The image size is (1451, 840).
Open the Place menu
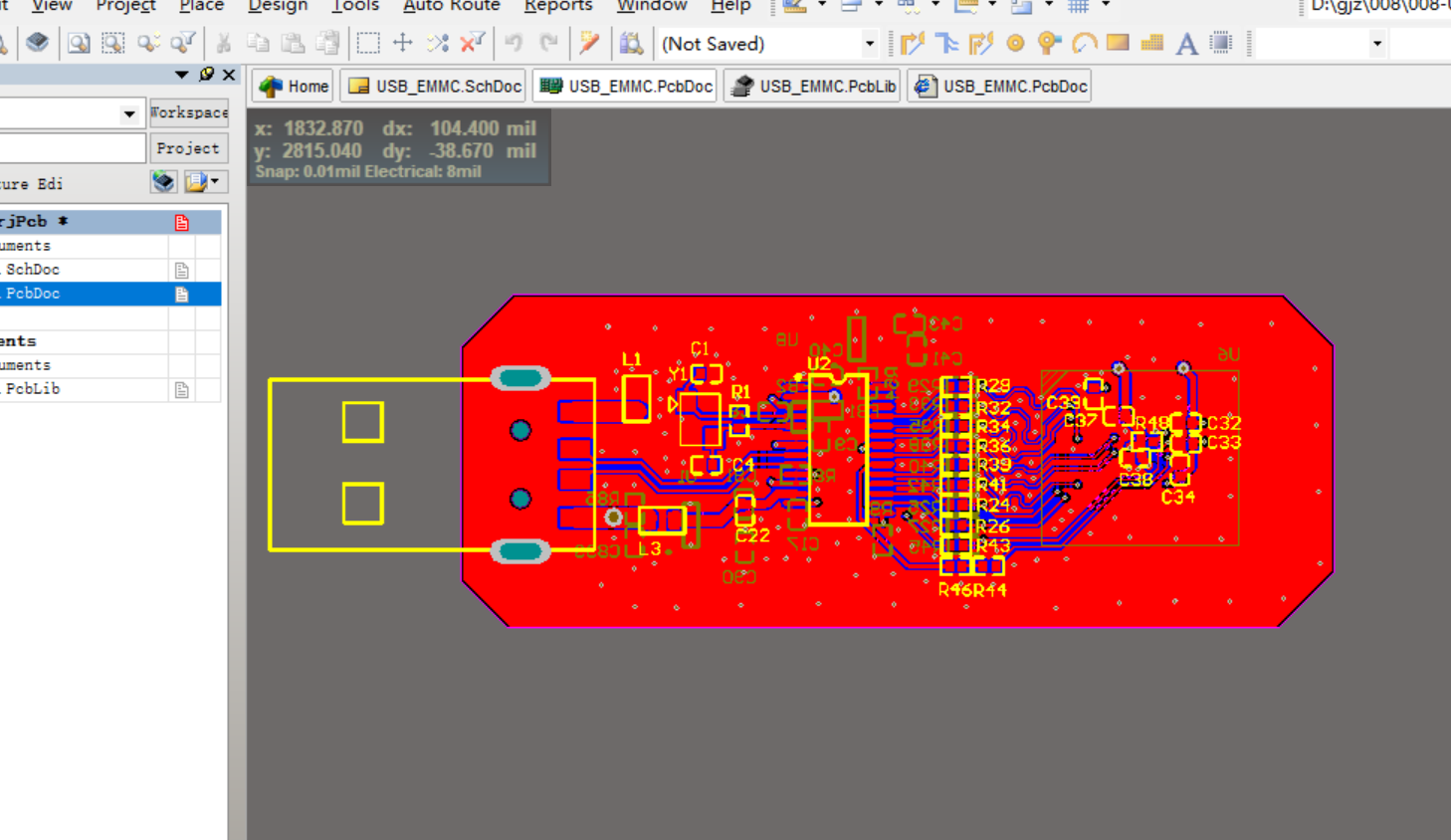coord(201,5)
